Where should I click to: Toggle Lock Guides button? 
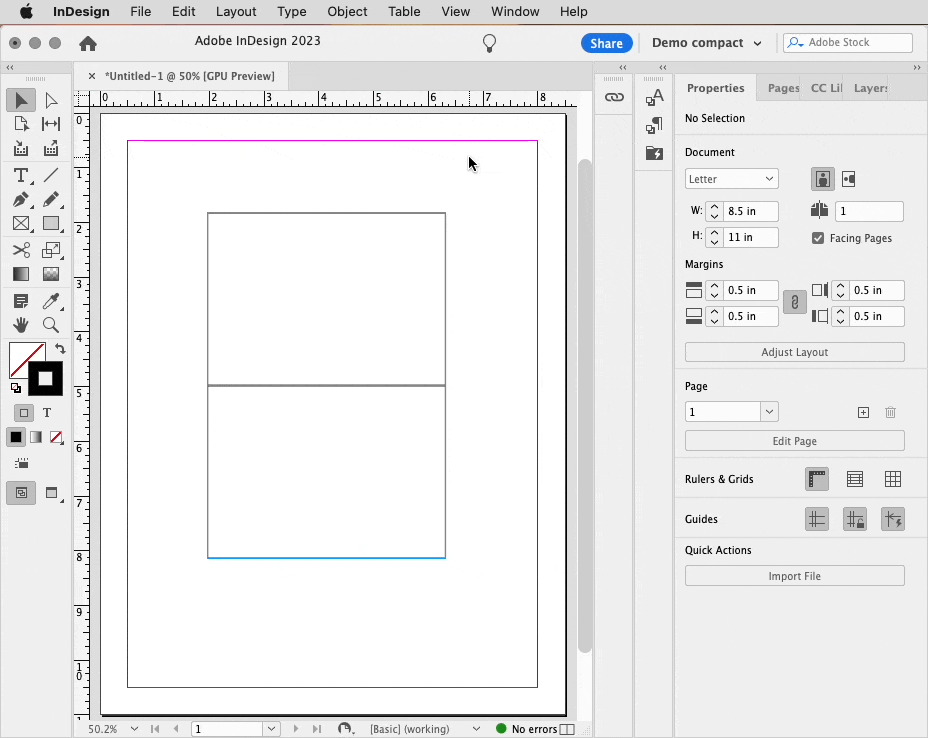coord(855,520)
